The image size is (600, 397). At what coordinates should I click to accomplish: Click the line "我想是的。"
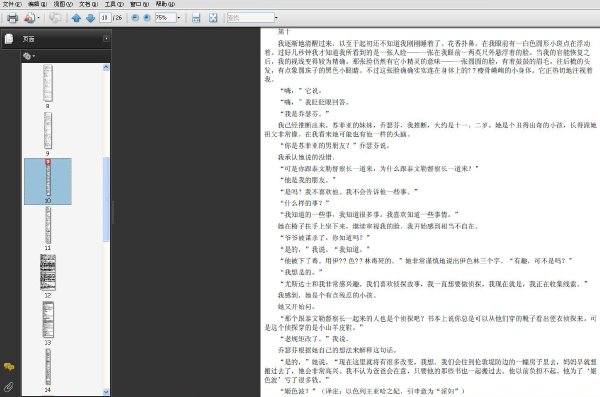[301, 272]
